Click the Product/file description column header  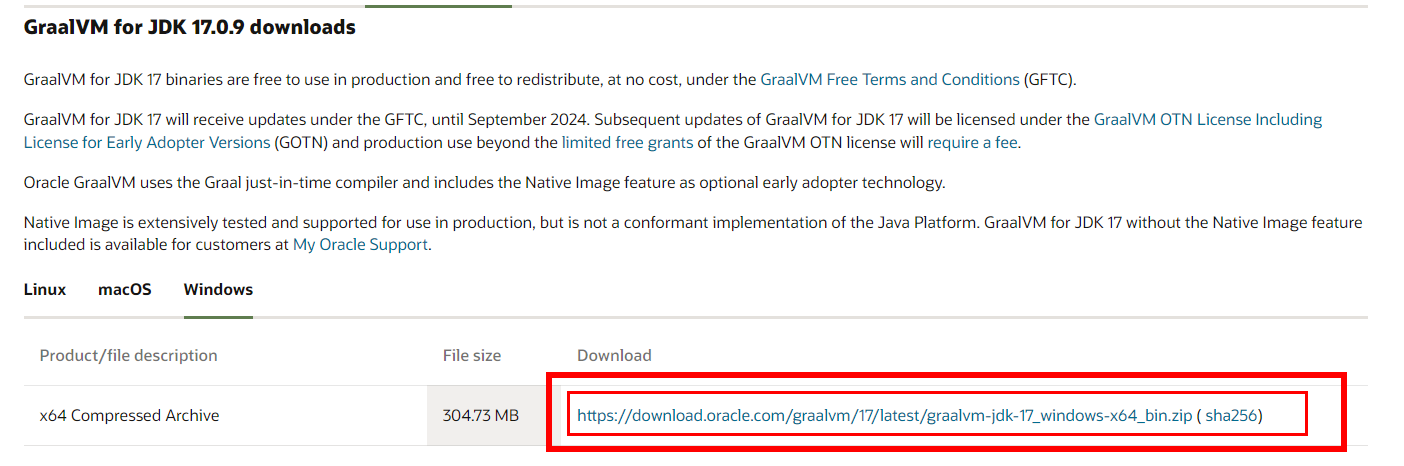pos(128,355)
